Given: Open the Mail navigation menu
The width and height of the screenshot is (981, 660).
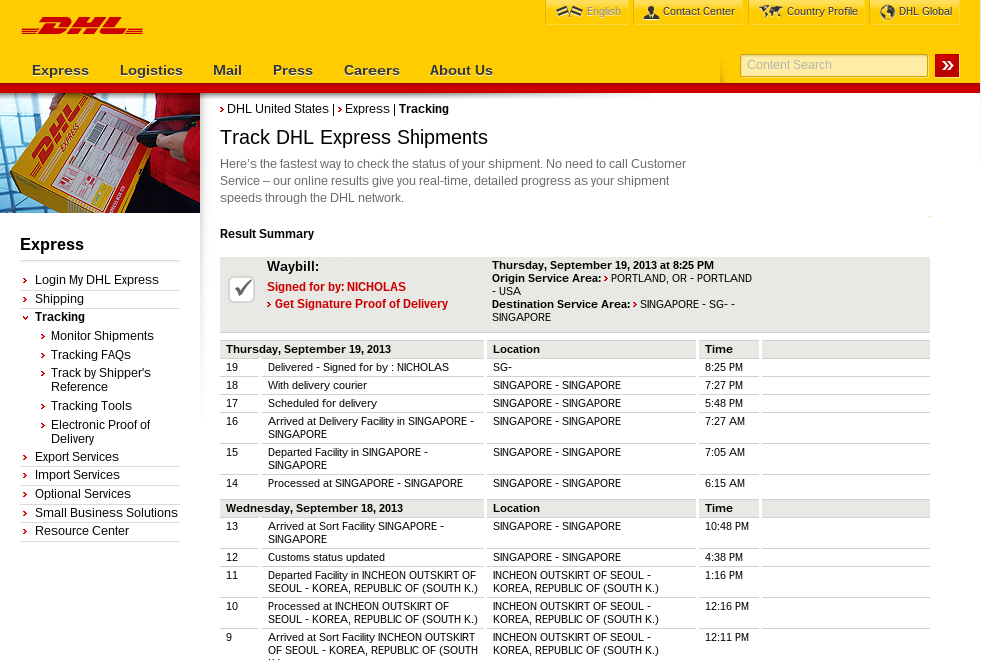Looking at the screenshot, I should pyautogui.click(x=227, y=71).
